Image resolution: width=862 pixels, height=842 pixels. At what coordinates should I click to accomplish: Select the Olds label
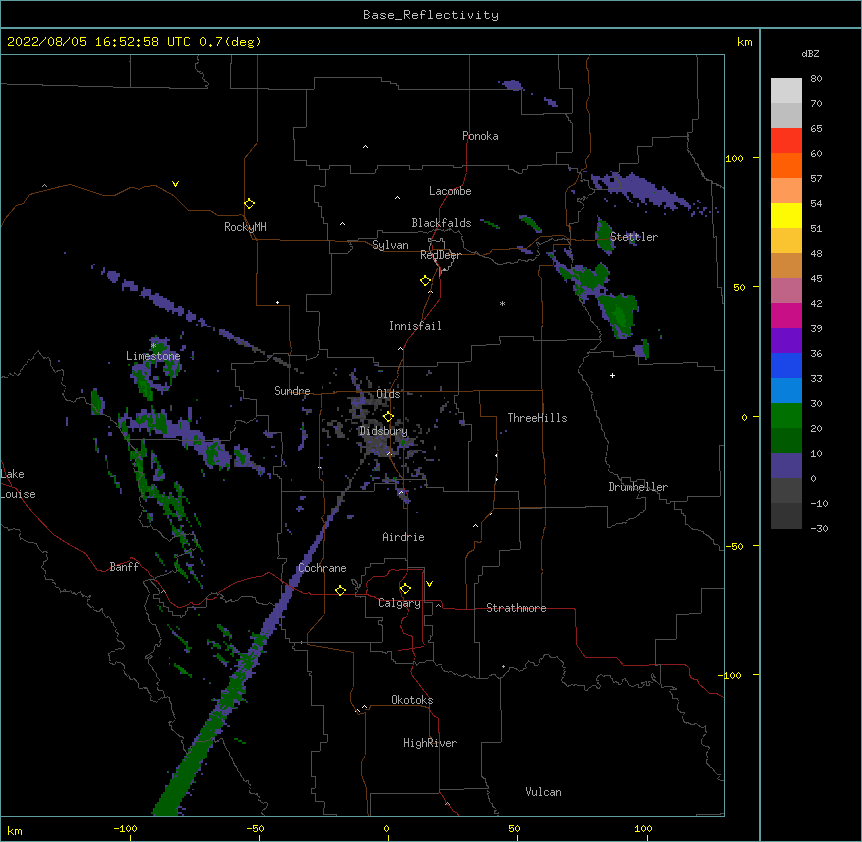388,394
